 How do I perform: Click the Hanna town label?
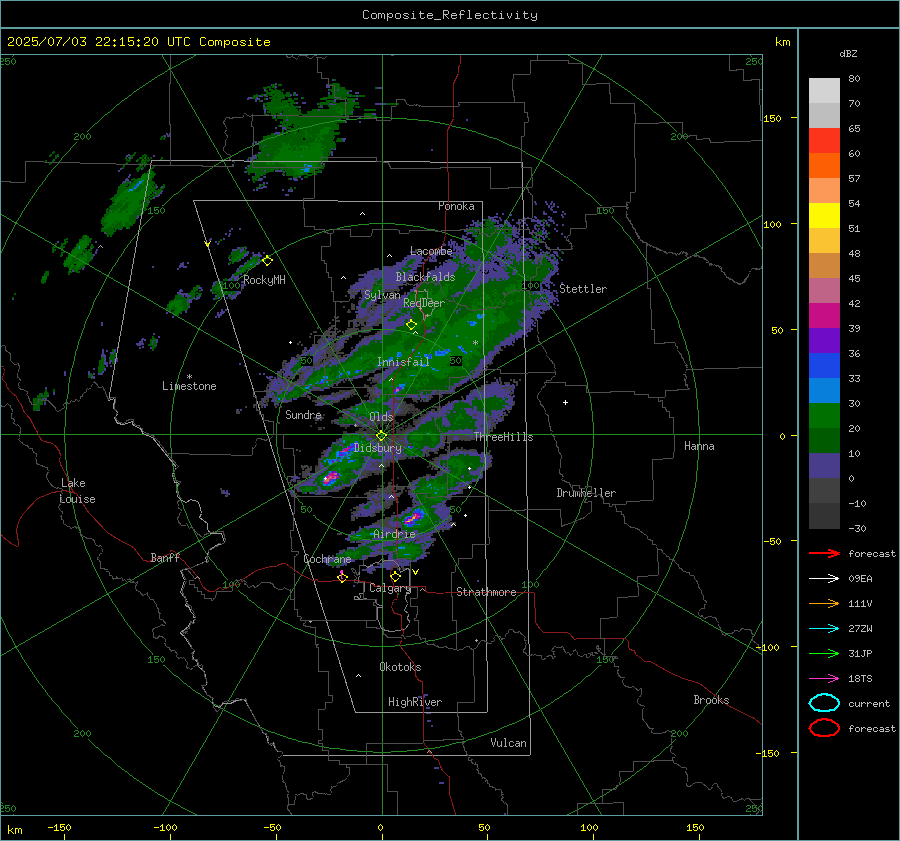tap(699, 446)
